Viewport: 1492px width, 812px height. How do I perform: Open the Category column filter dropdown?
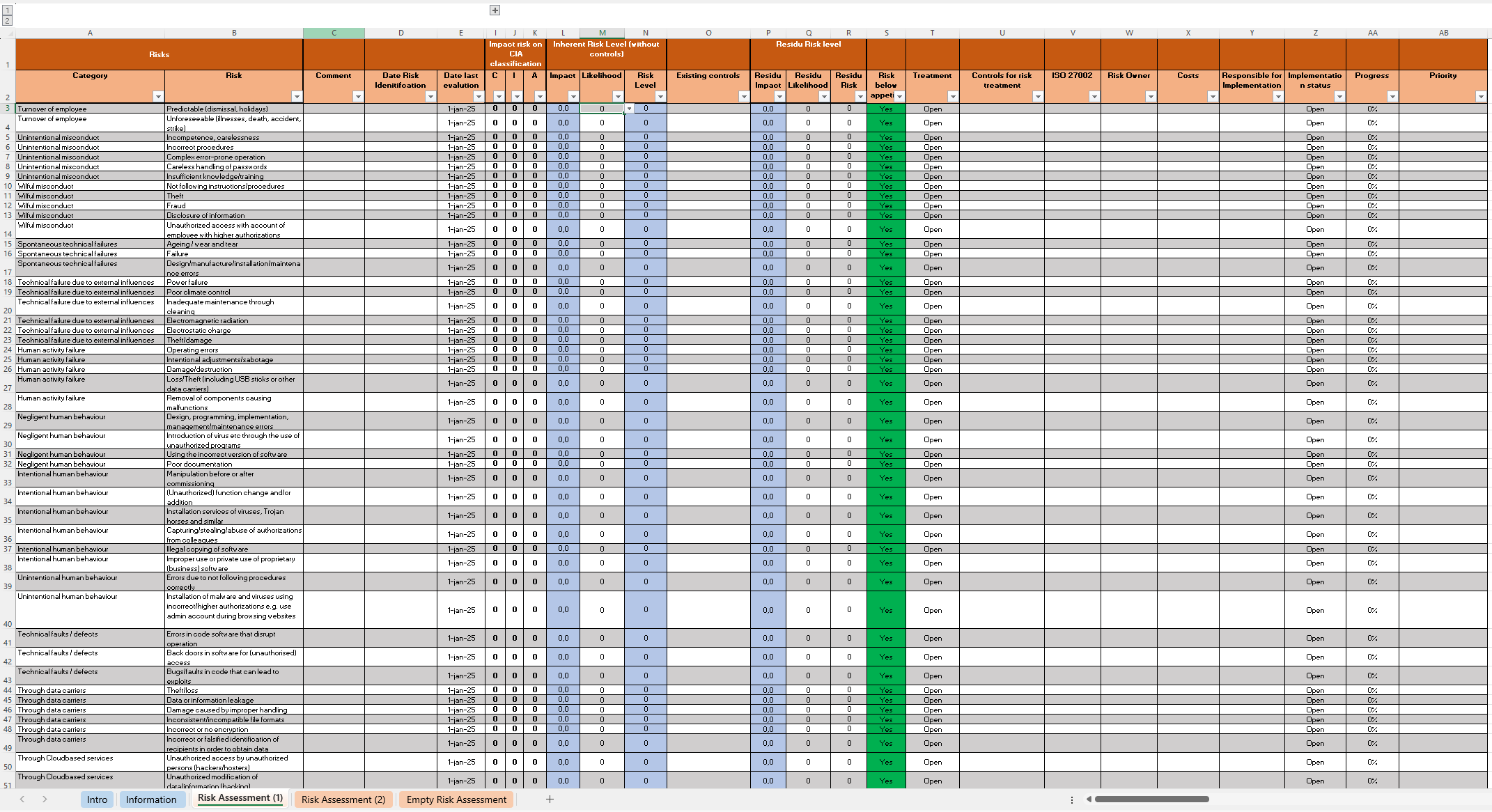pos(159,97)
